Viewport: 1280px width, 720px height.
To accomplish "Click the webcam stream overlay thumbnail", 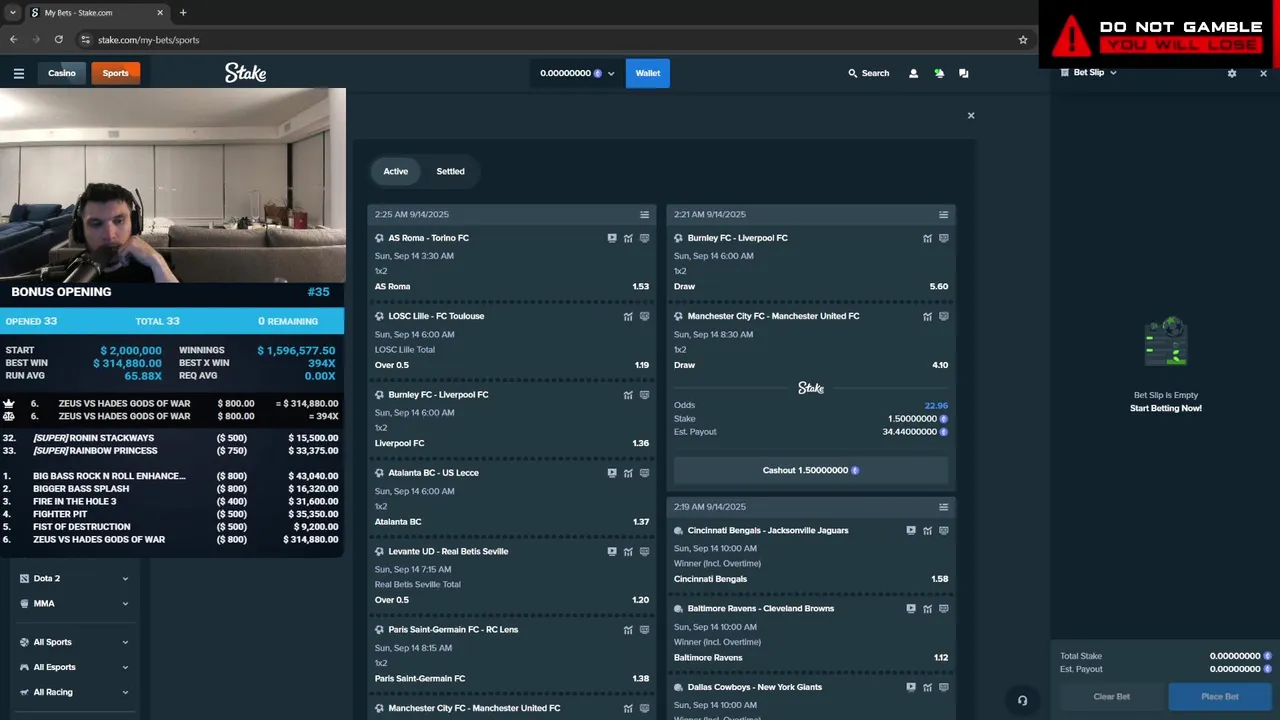I will coord(173,185).
